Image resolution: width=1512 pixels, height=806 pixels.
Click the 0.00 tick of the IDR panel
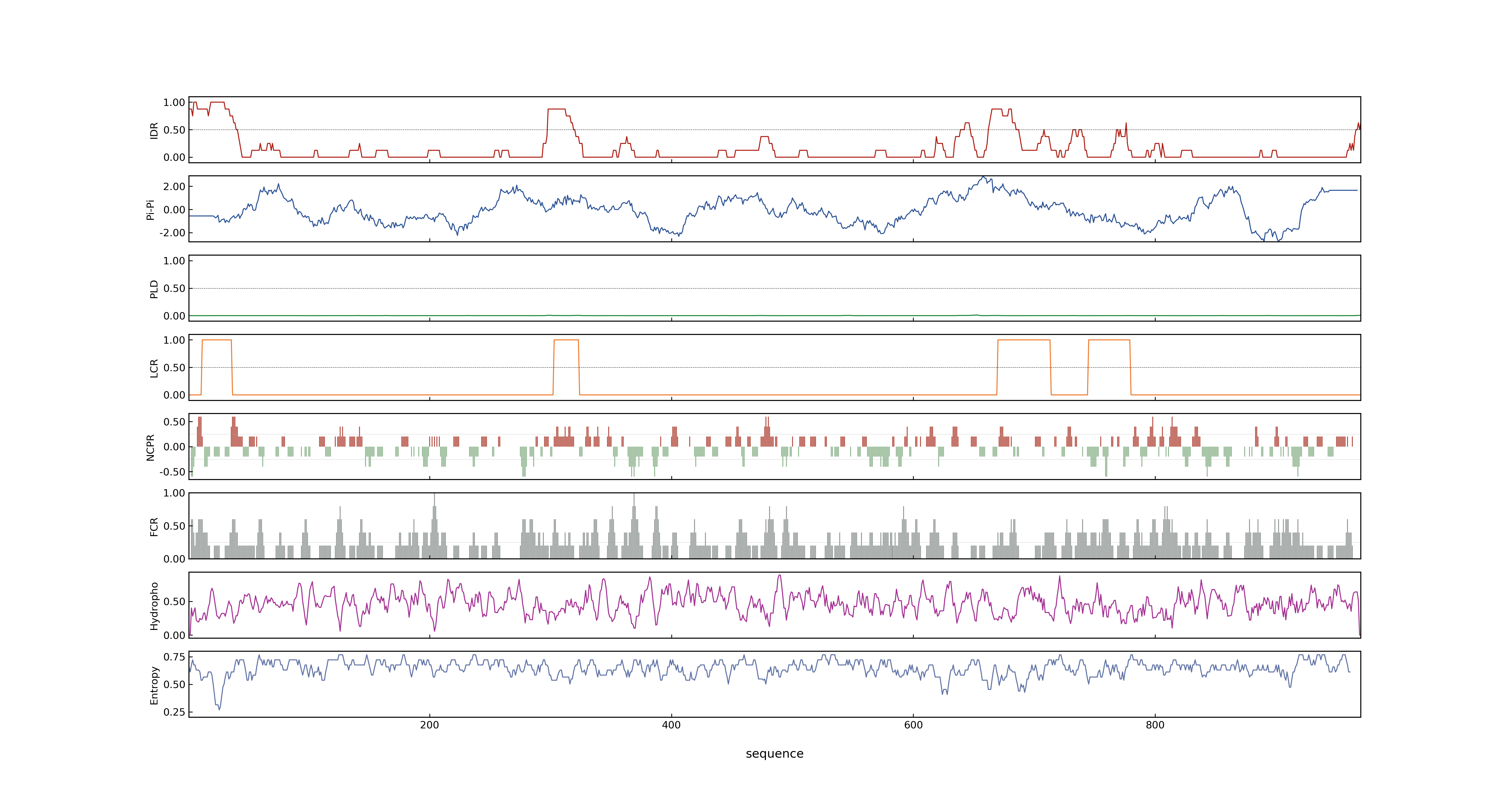point(174,157)
